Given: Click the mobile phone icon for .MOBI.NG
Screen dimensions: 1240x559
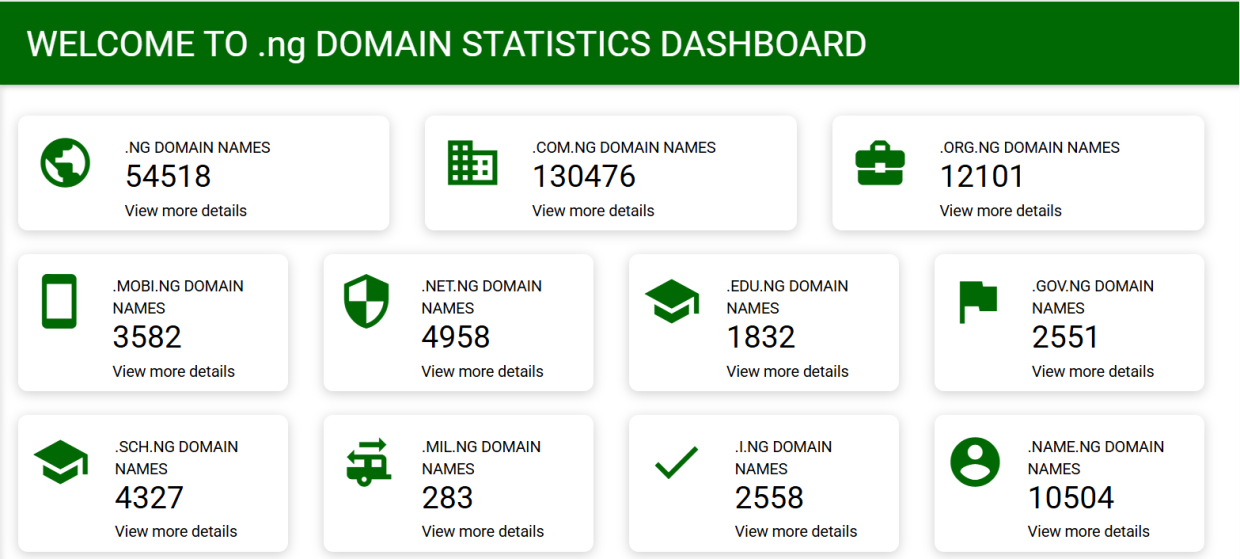Looking at the screenshot, I should (x=59, y=301).
